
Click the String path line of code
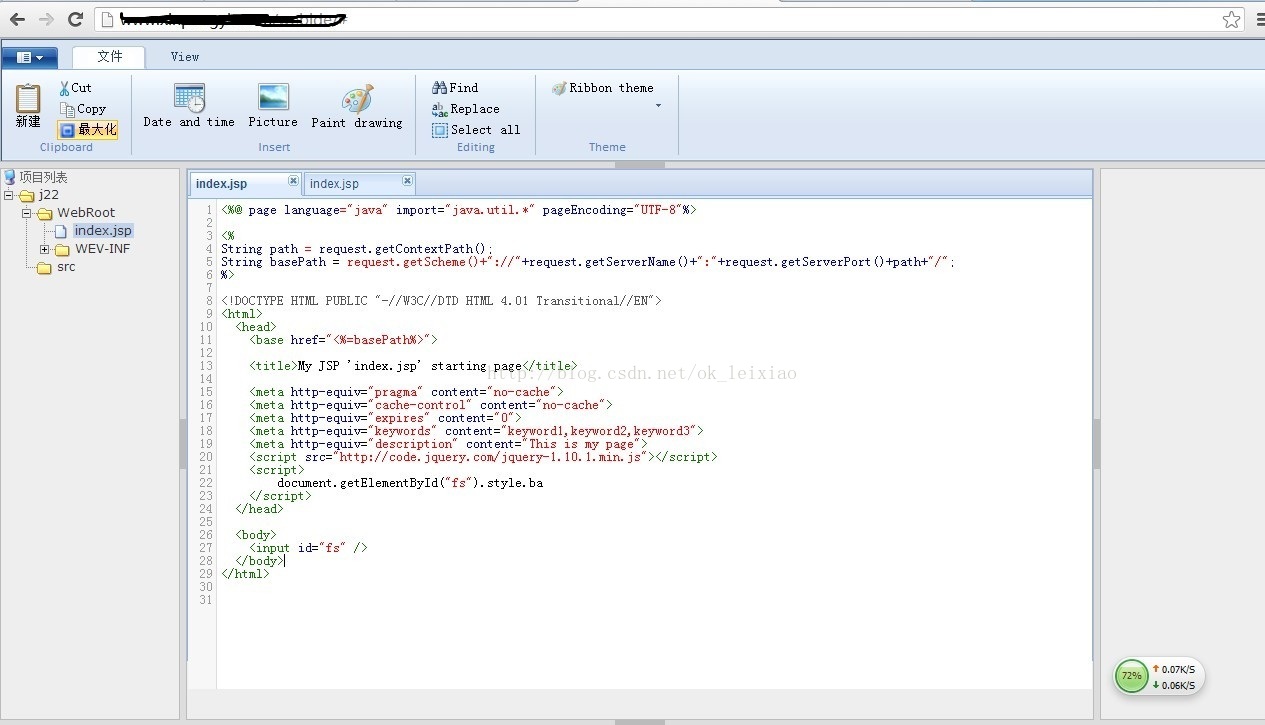point(357,249)
